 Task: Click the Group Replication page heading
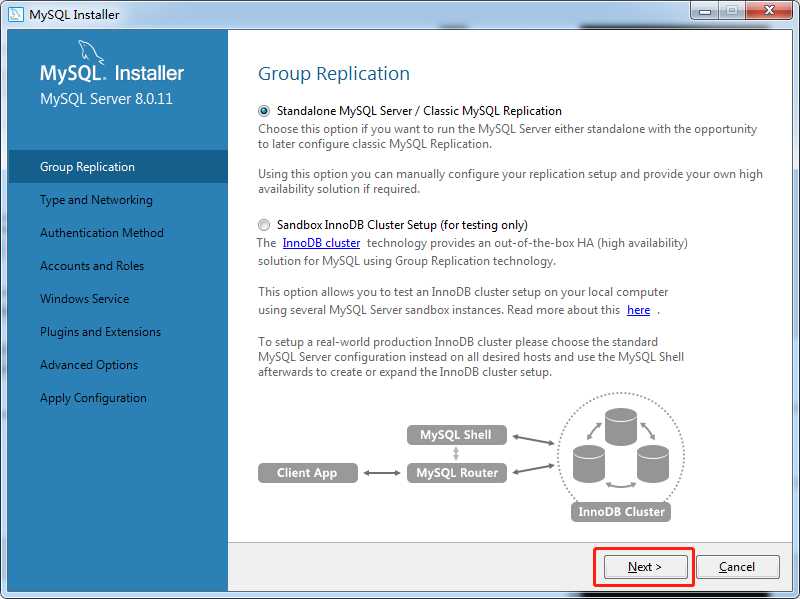coord(334,73)
